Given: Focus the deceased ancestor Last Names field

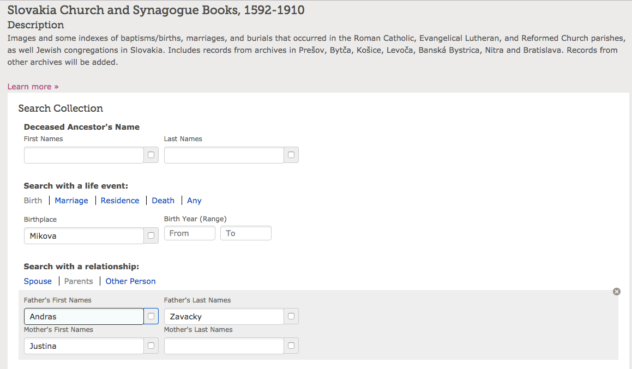Looking at the screenshot, I should point(224,155).
